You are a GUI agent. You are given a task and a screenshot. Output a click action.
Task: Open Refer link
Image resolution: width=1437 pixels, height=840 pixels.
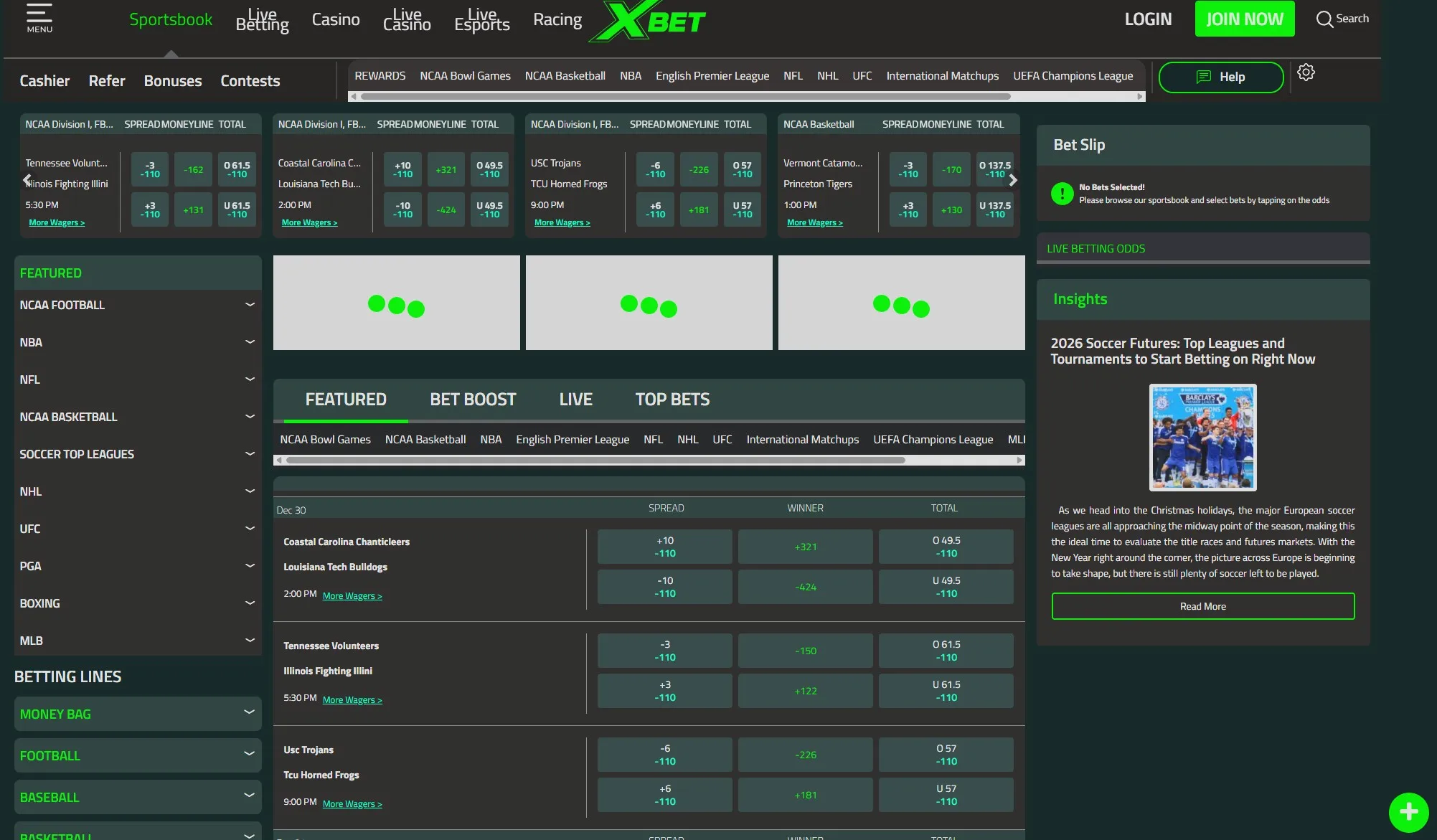(107, 81)
